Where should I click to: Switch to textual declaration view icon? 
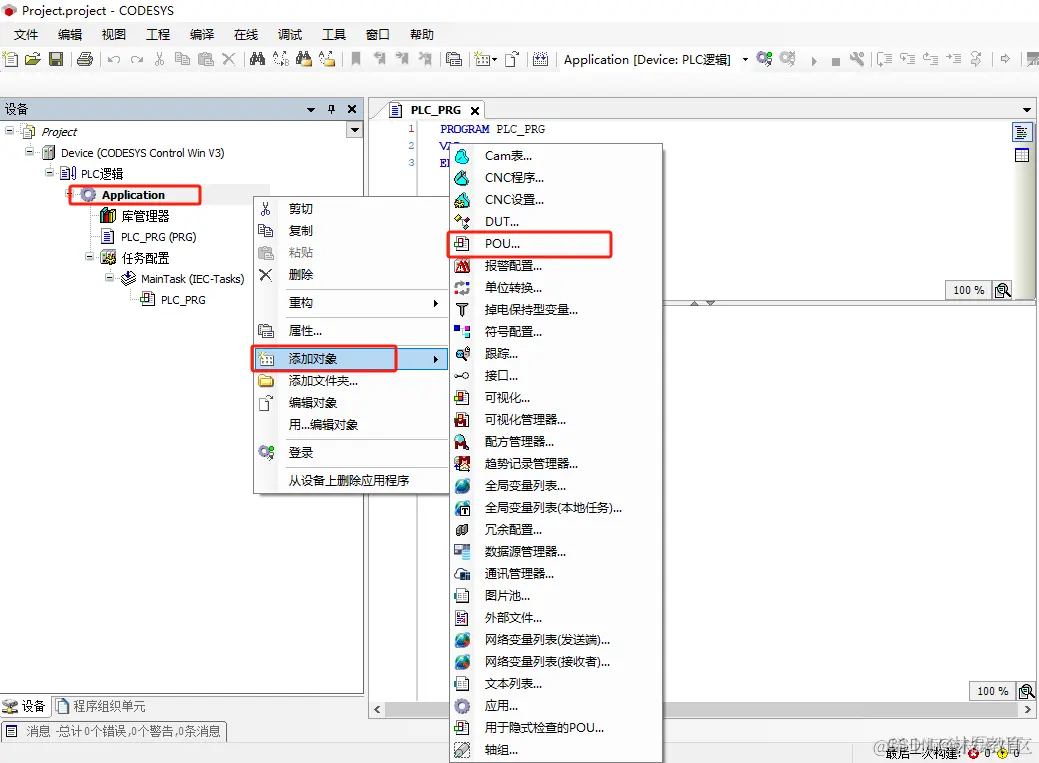click(1021, 132)
